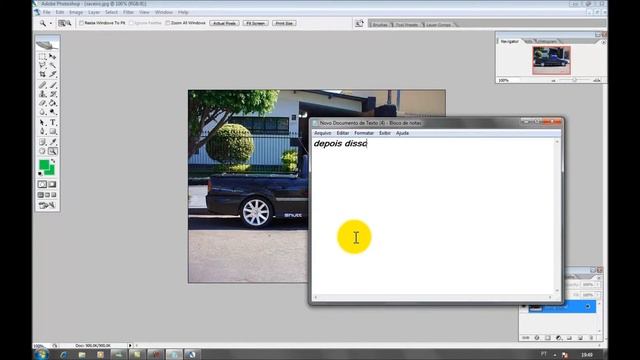Viewport: 640px width, 360px height.
Task: Select the Path Selection tool
Action: (42, 122)
